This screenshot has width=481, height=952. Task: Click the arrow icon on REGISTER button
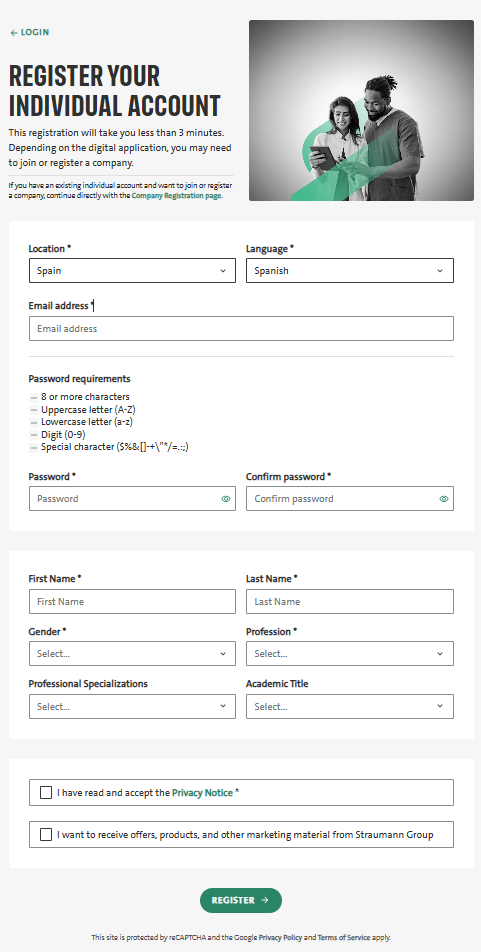point(265,900)
